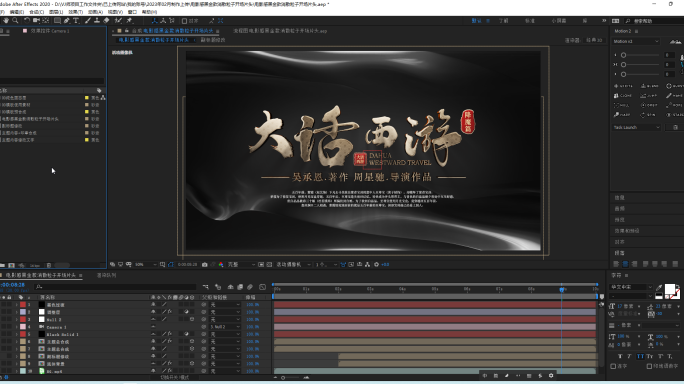Image resolution: width=684 pixels, height=384 pixels.
Task: Select the Pan Behind anchor point tool
Action: tap(45, 21)
